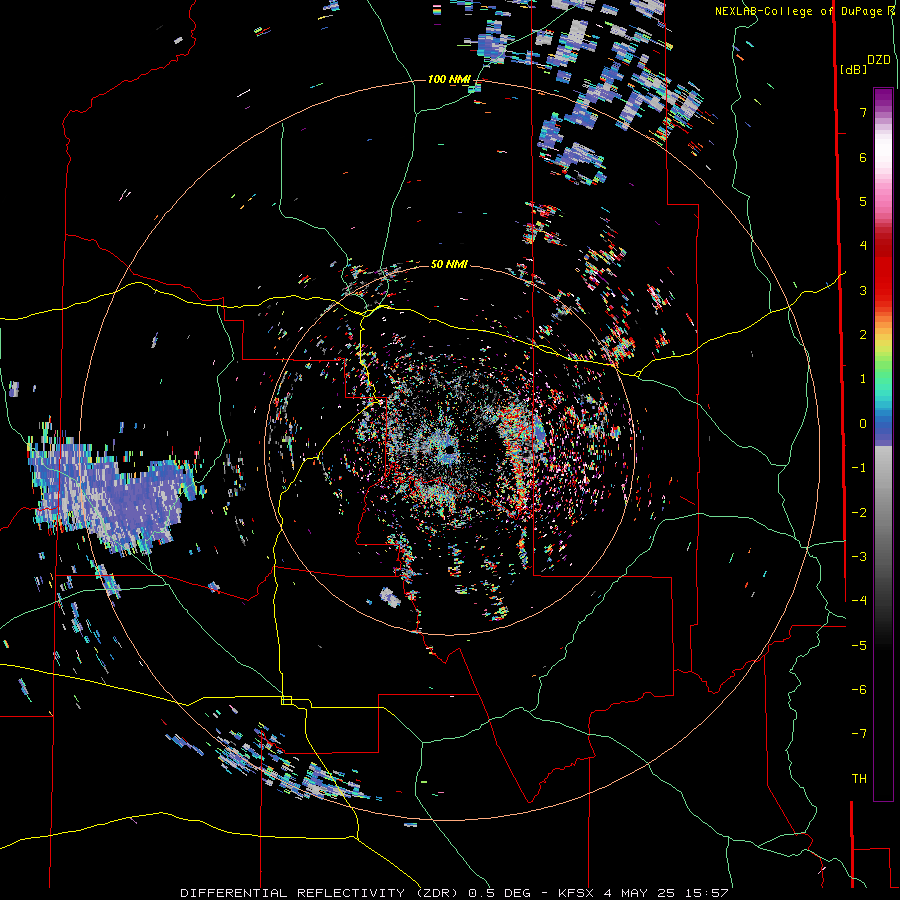This screenshot has width=900, height=900.
Task: Click the ZDR color scale bar
Action: pos(883,444)
